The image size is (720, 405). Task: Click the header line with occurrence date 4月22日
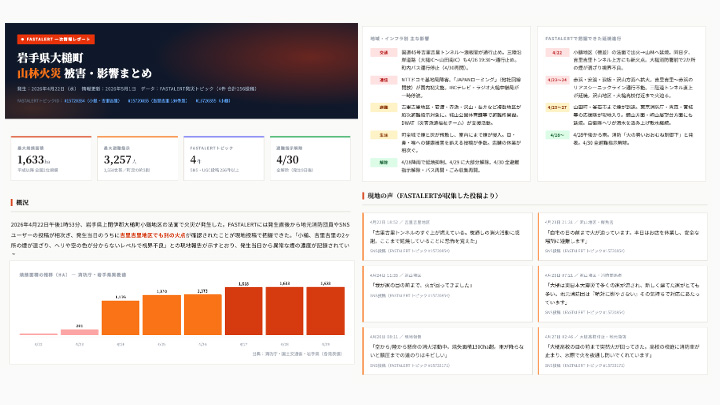click(137, 89)
